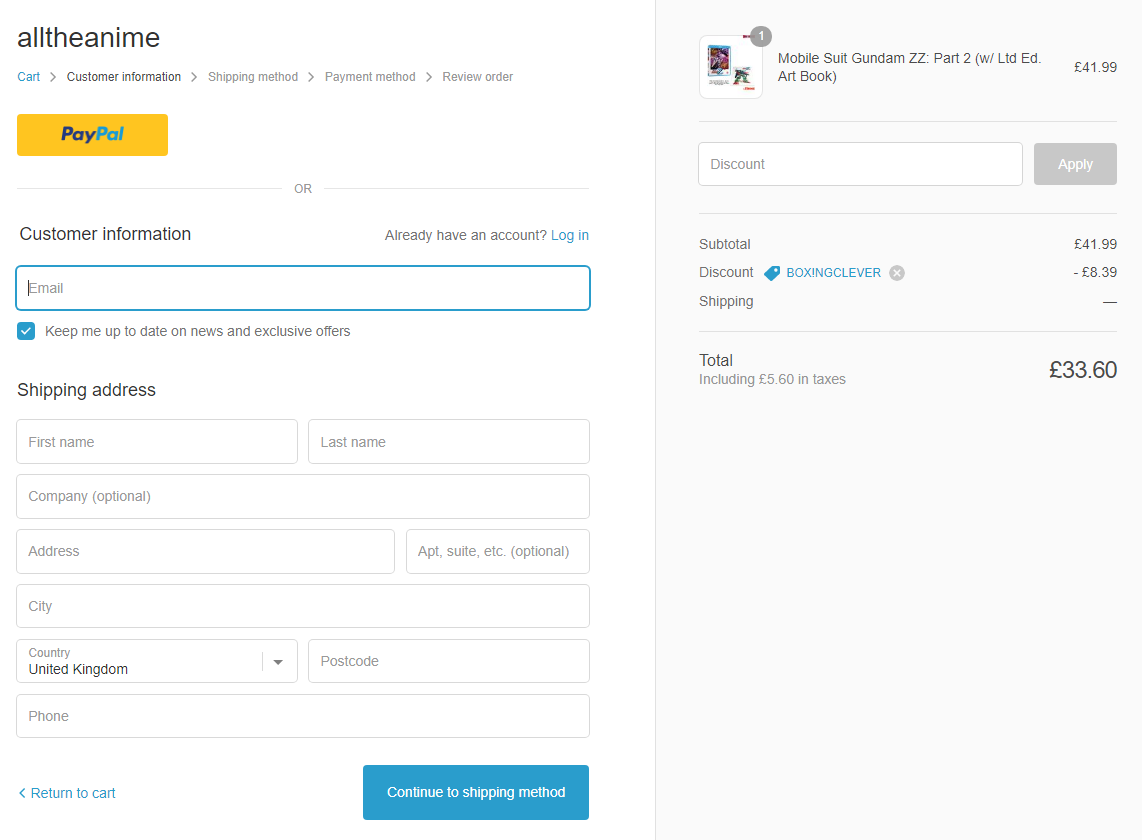Select Review order breadcrumb step

pyautogui.click(x=477, y=77)
